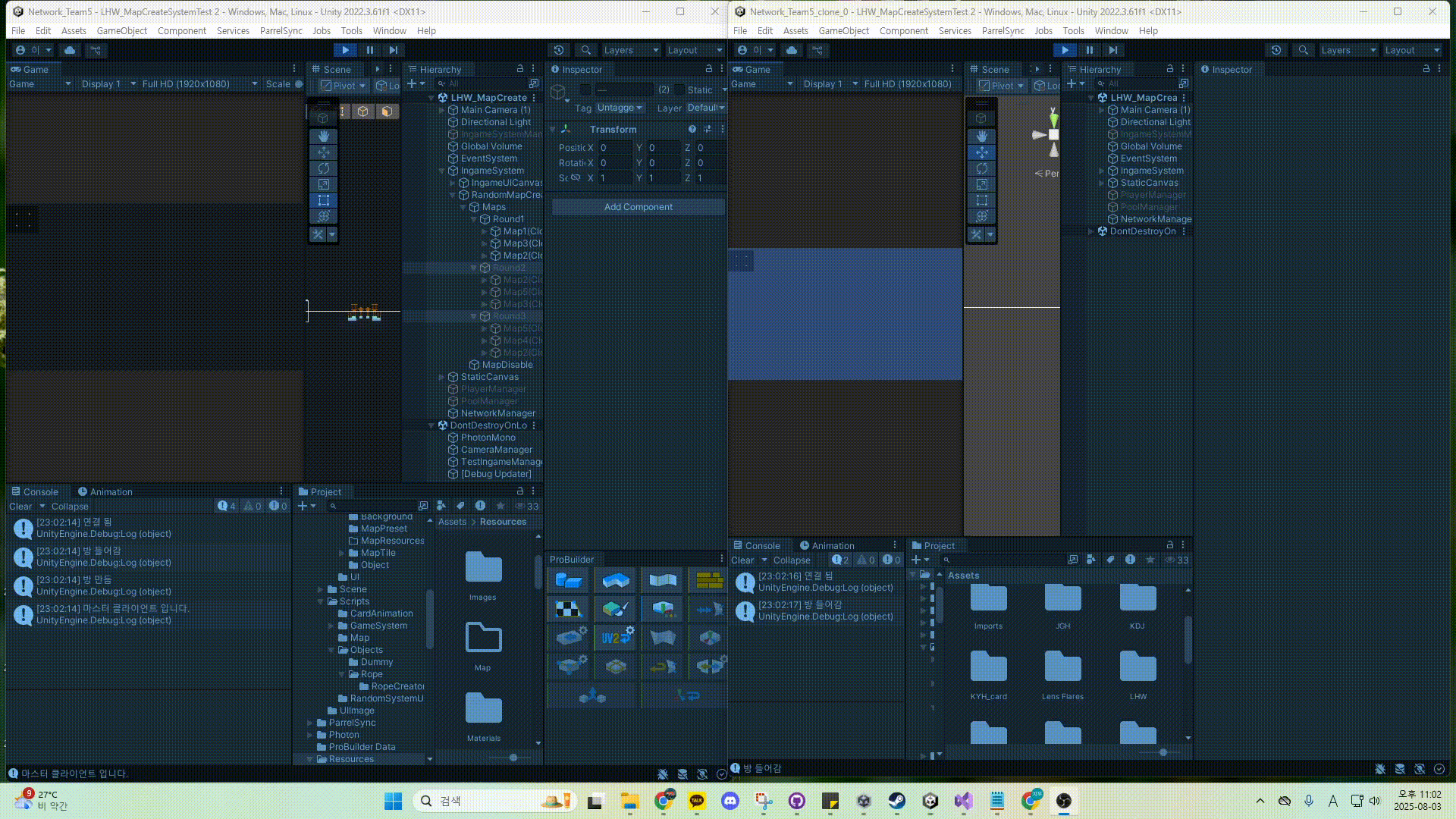Open ProBuilder UV2 generation tool
Image resolution: width=1456 pixels, height=819 pixels.
pos(616,638)
